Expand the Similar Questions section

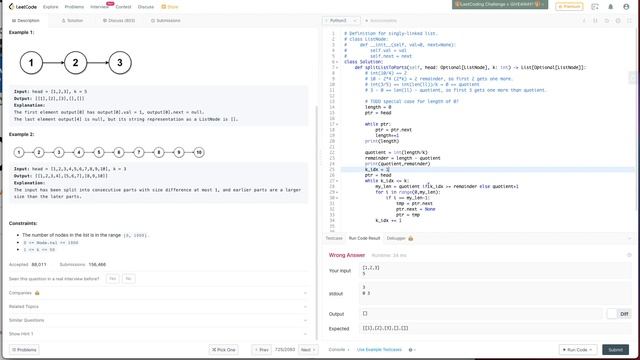158,320
